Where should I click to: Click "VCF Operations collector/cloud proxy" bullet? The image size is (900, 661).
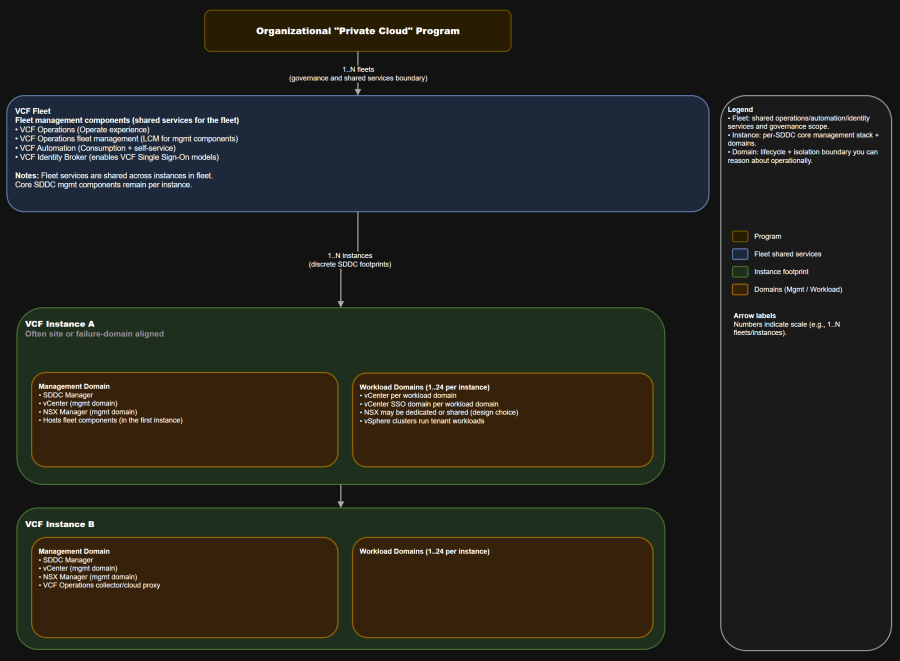pyautogui.click(x=99, y=585)
